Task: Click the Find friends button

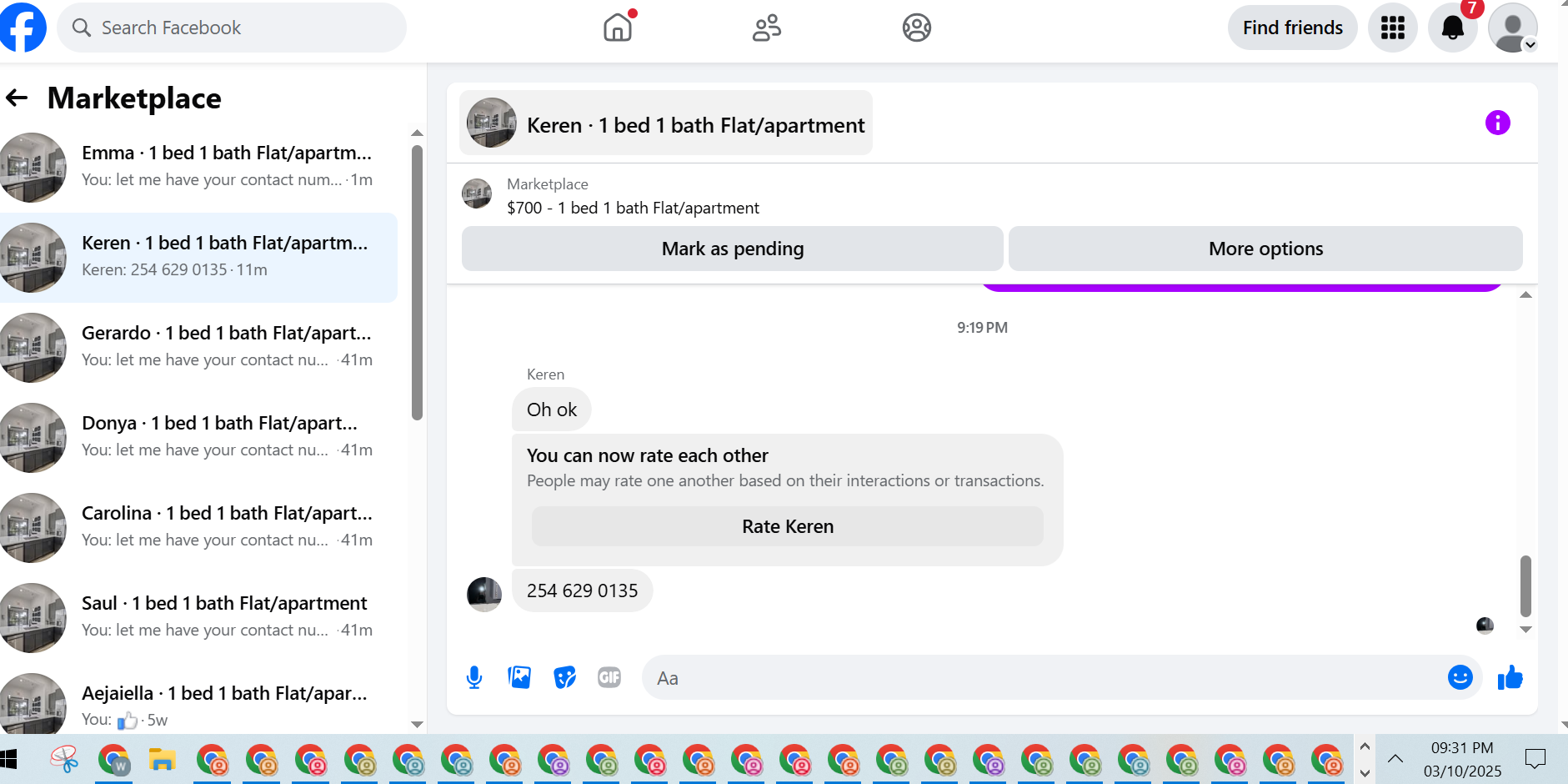Action: click(1293, 28)
